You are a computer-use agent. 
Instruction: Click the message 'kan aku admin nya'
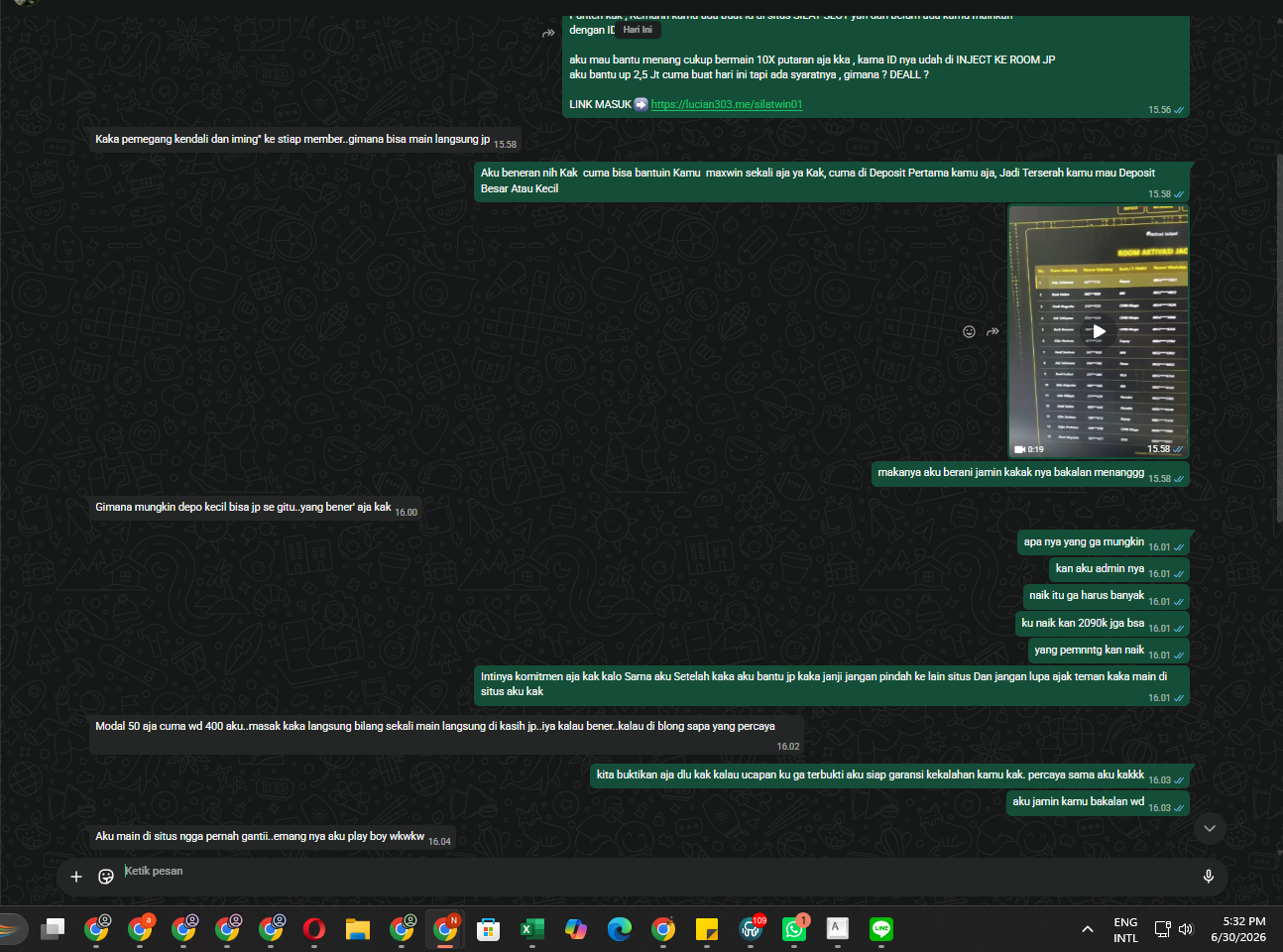(x=1119, y=569)
